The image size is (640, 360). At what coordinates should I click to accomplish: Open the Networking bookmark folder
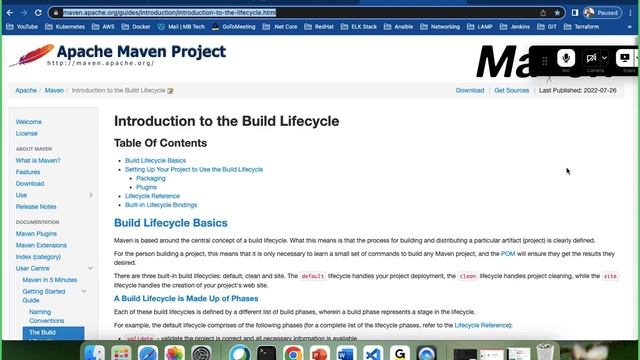(440, 27)
